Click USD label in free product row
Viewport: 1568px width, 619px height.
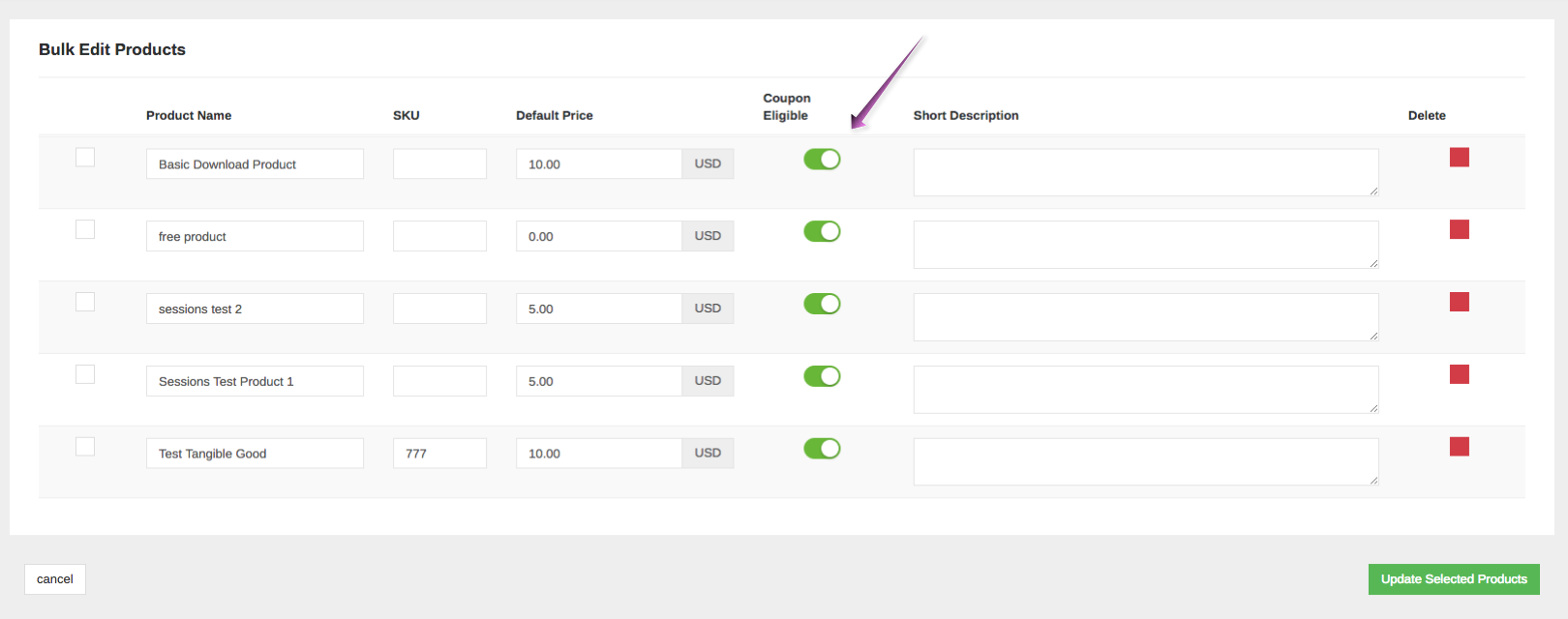708,236
